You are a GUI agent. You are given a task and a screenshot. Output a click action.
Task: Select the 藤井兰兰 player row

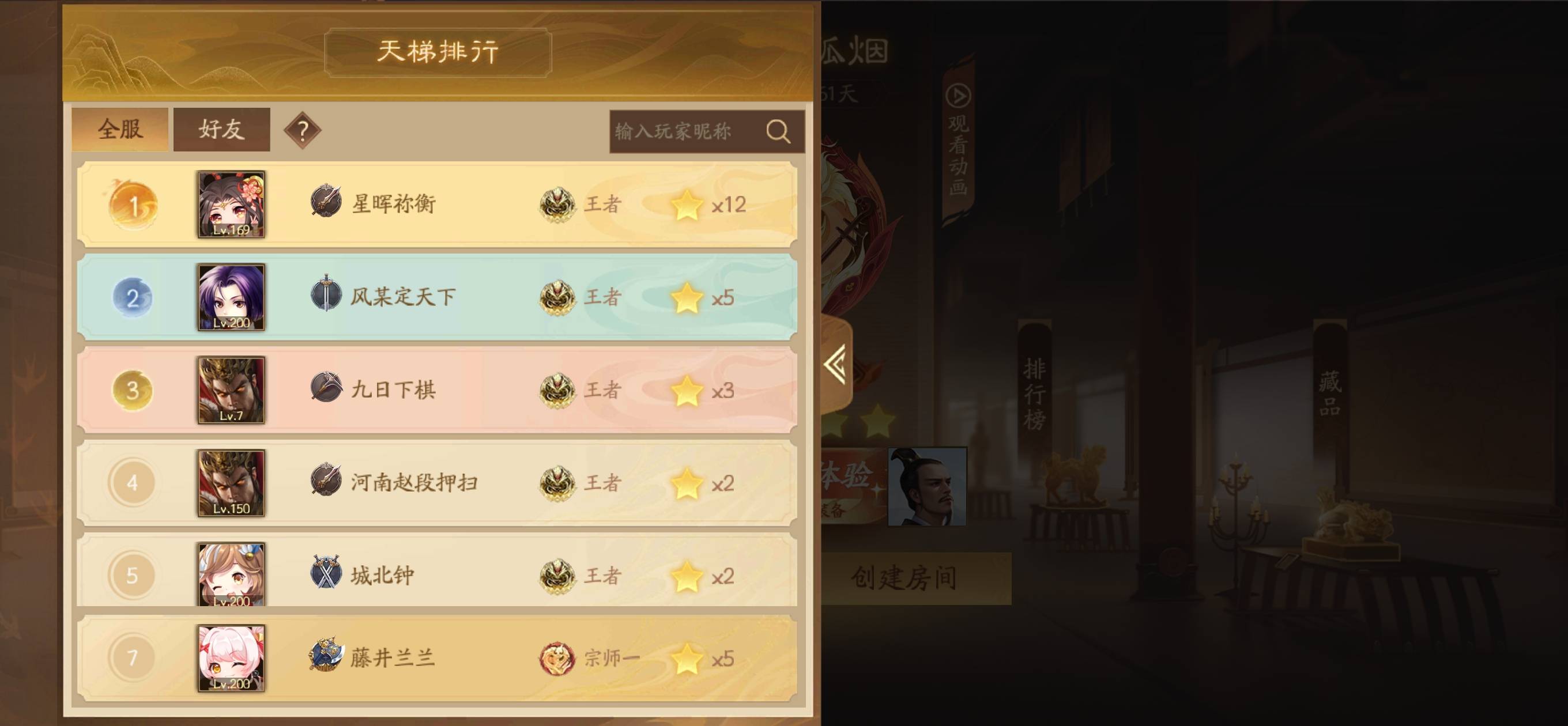tap(437, 659)
